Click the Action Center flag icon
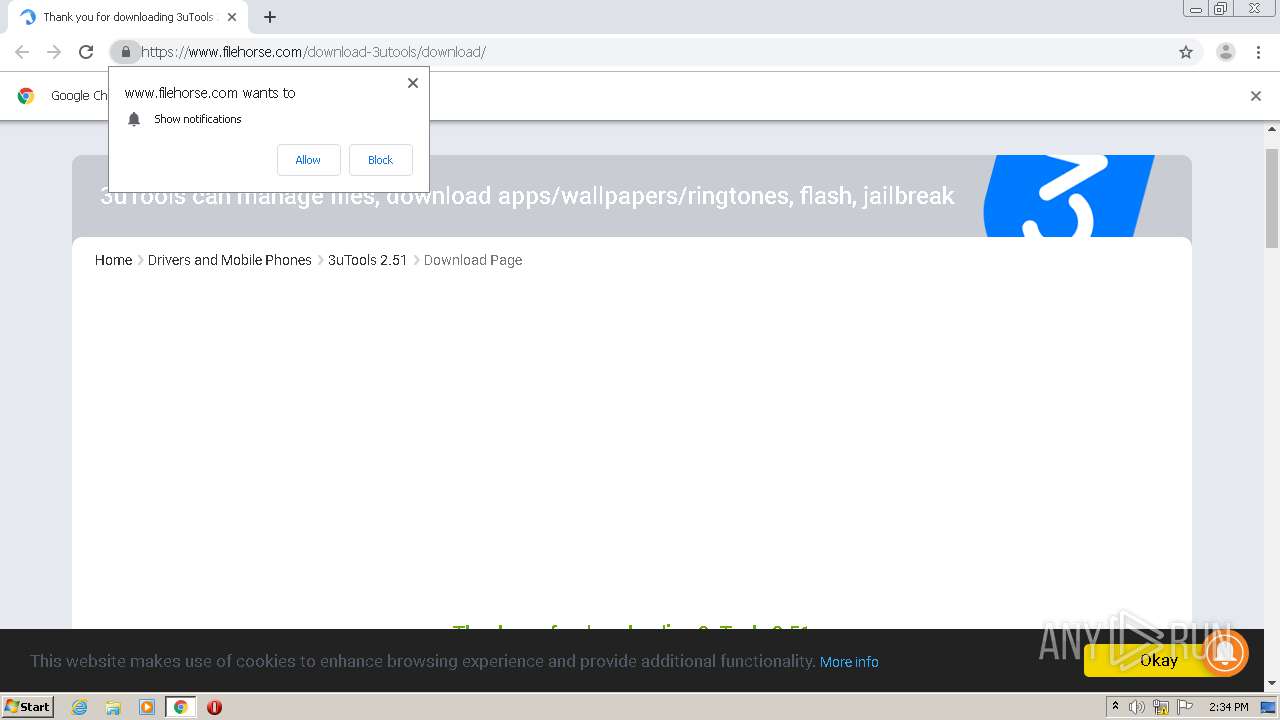The image size is (1280, 720). [x=1185, y=707]
